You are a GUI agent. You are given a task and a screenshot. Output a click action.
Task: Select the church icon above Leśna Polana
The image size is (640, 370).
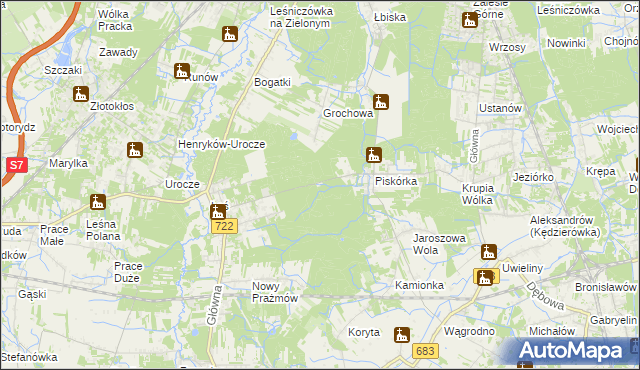(98, 202)
